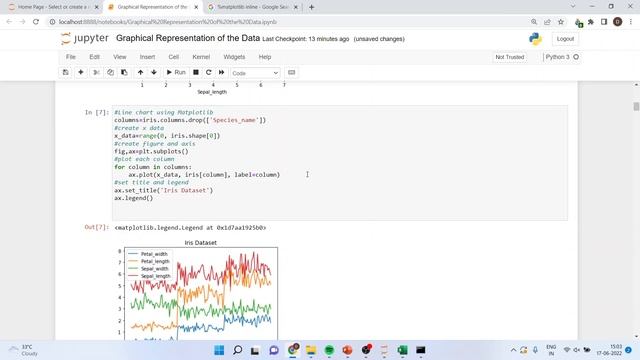Open browser extensions puzzle icon
The height and width of the screenshot is (360, 640).
(591, 22)
